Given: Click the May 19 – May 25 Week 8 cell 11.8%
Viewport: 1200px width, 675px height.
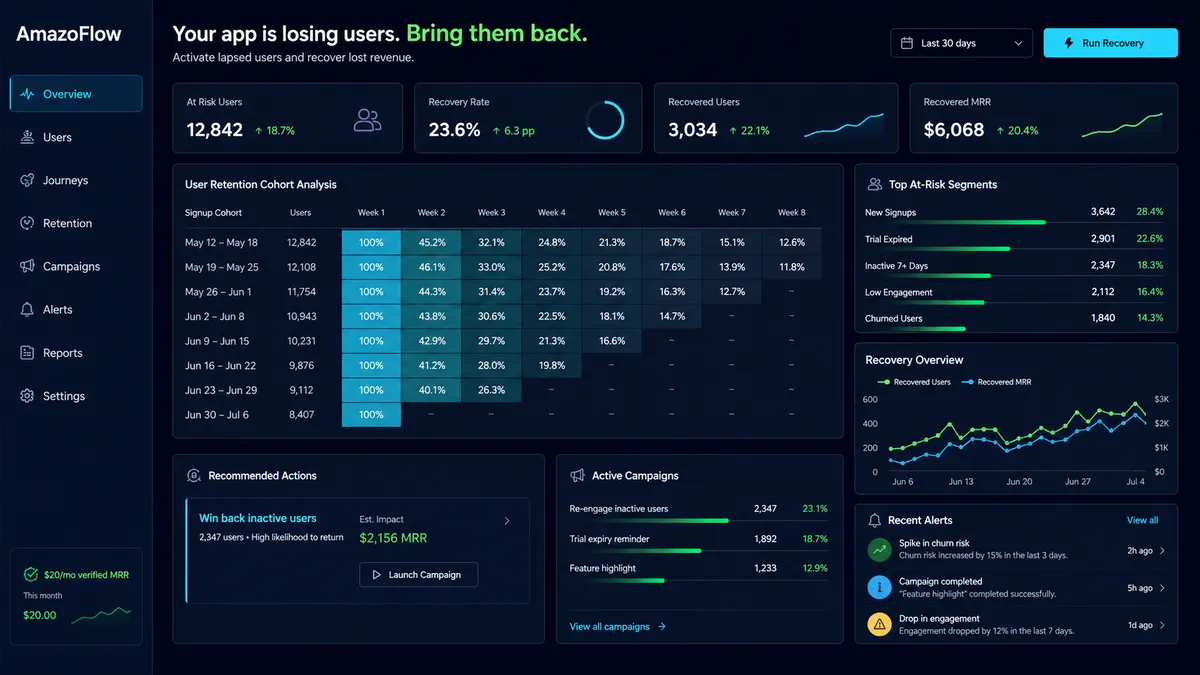Looking at the screenshot, I should (x=792, y=267).
